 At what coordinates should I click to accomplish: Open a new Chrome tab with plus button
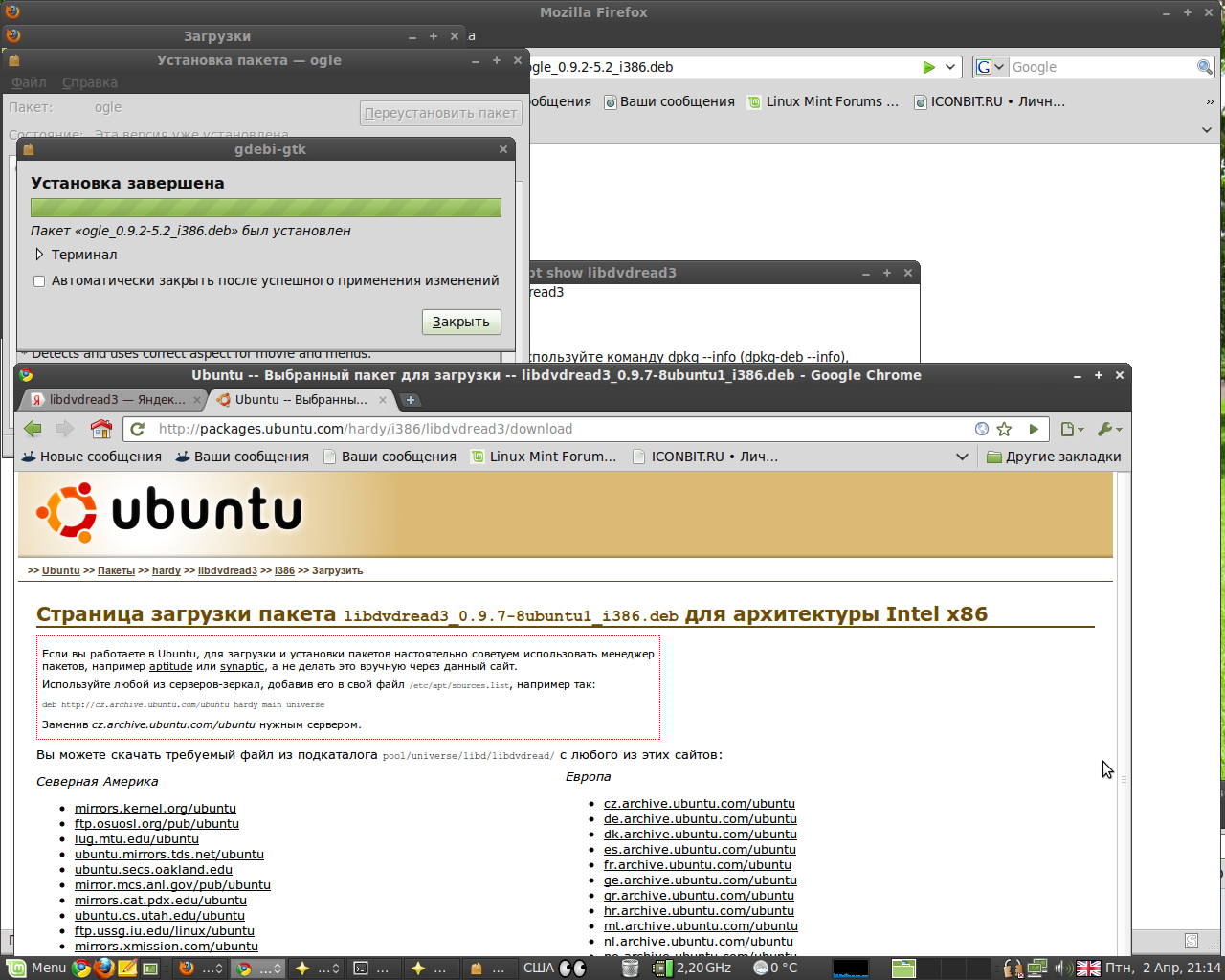pos(410,400)
